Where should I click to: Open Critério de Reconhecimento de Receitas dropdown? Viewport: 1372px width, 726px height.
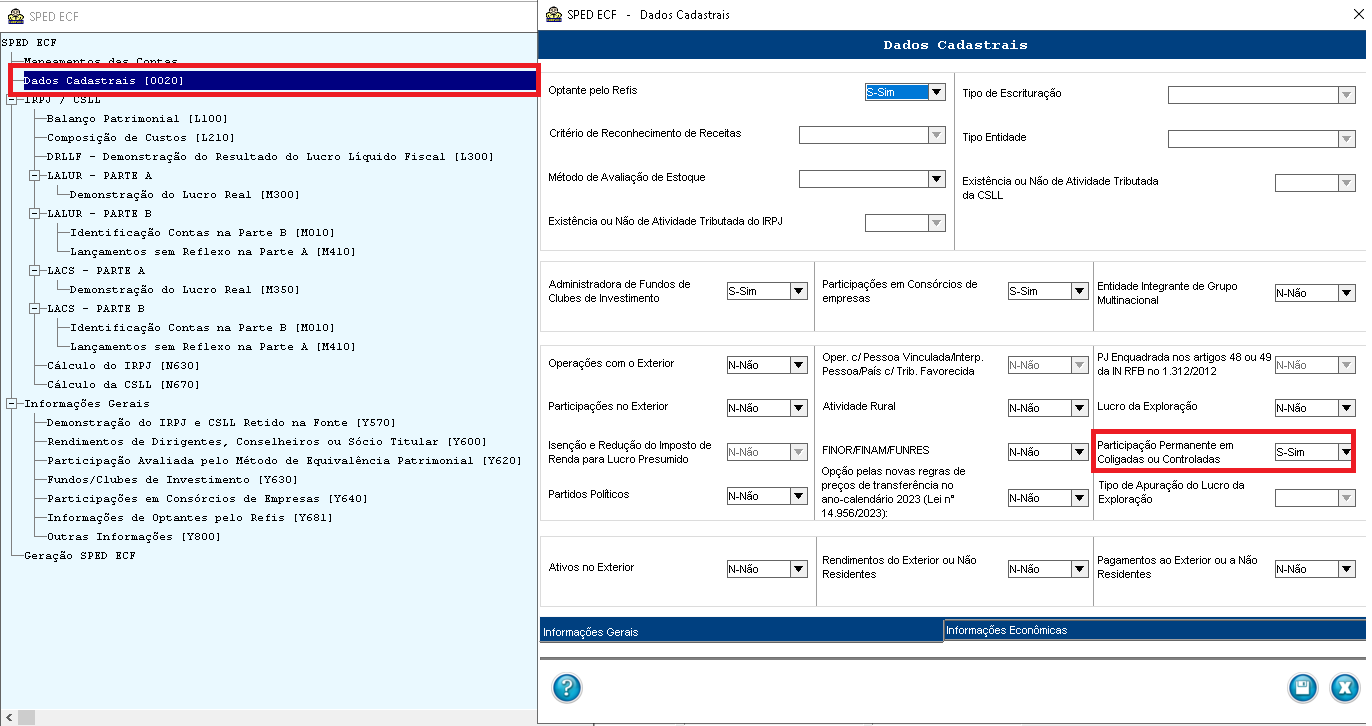tap(937, 135)
